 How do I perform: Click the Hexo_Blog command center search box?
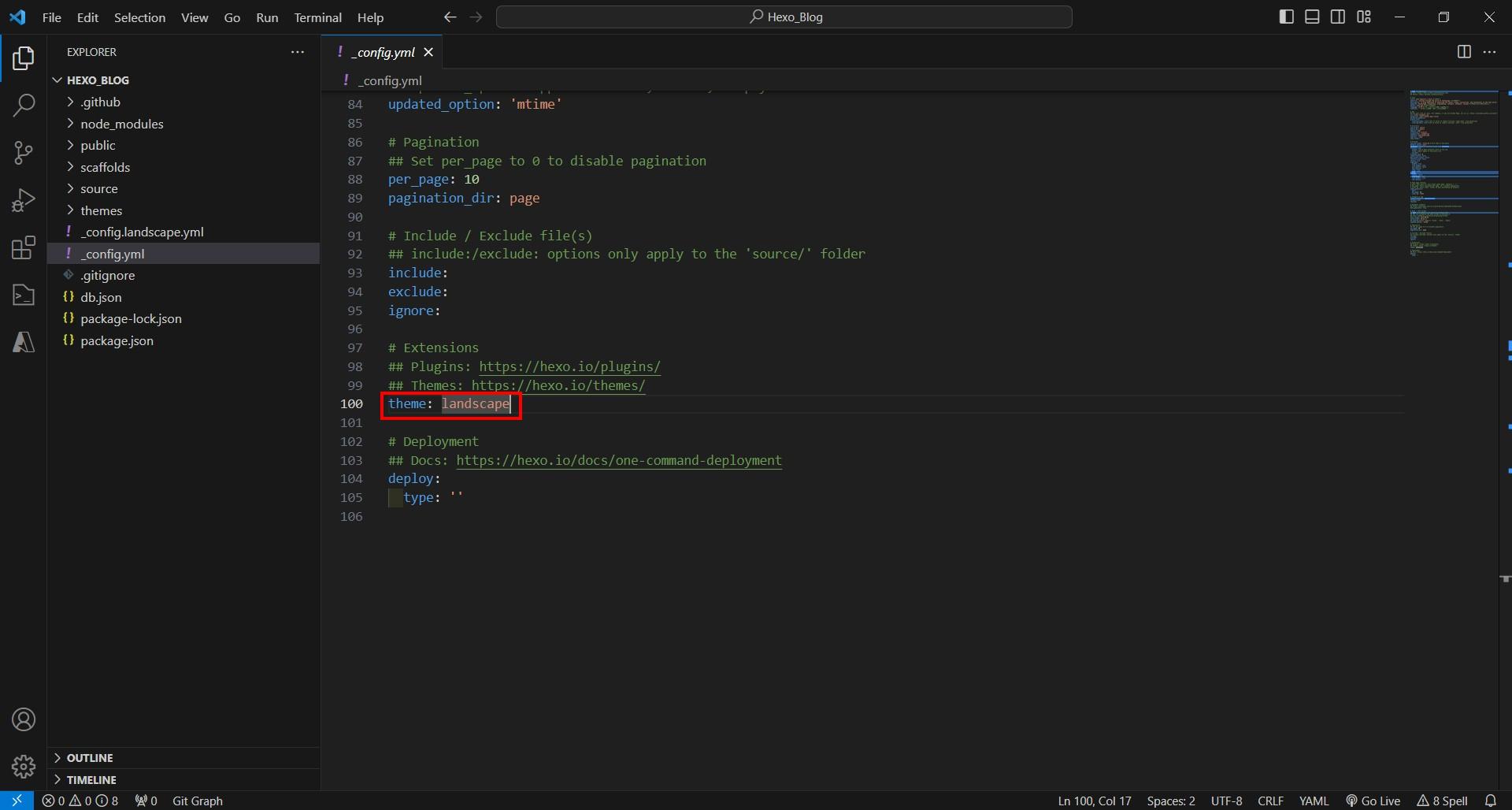(784, 17)
